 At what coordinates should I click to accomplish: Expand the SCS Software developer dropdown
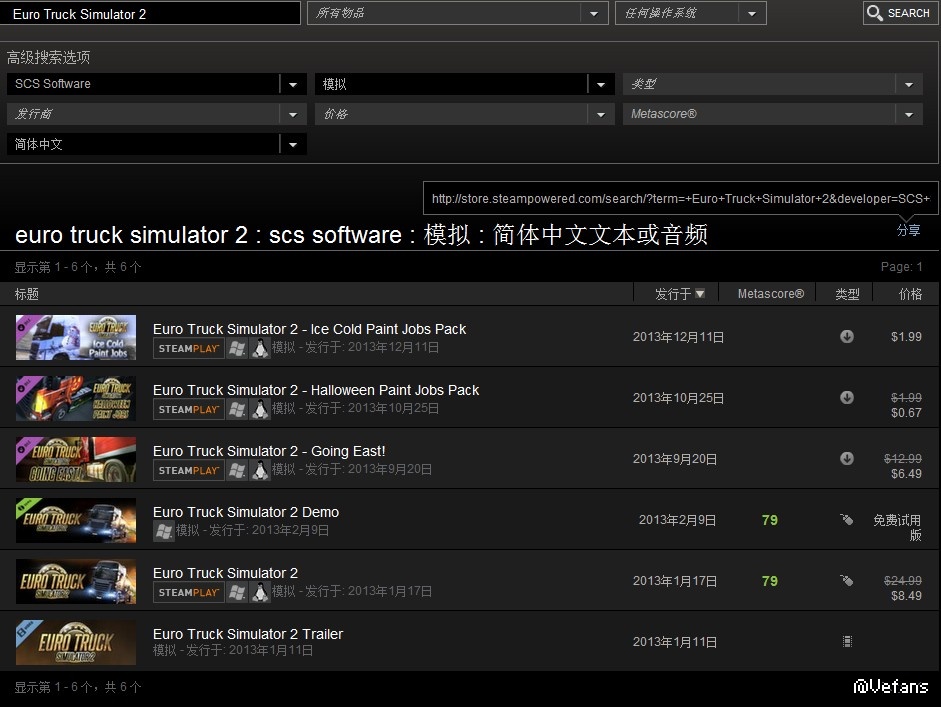point(293,85)
